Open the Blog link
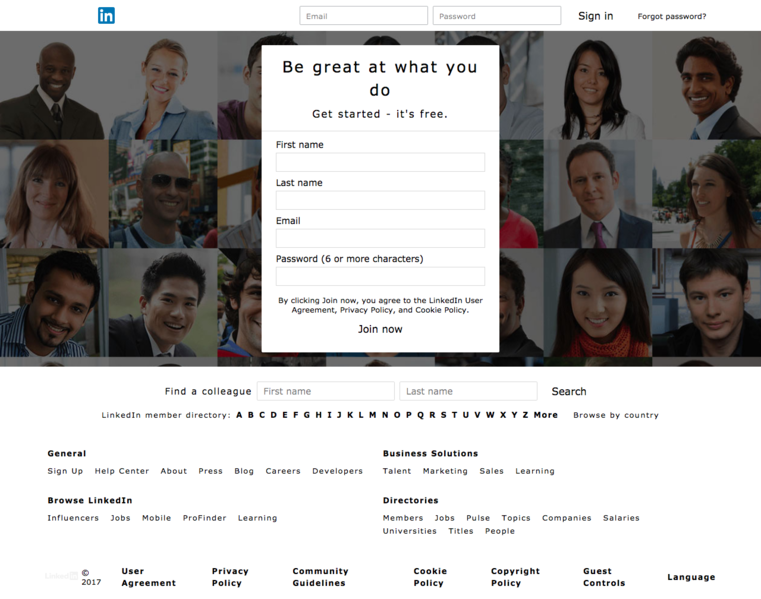761x599 pixels. [x=244, y=471]
